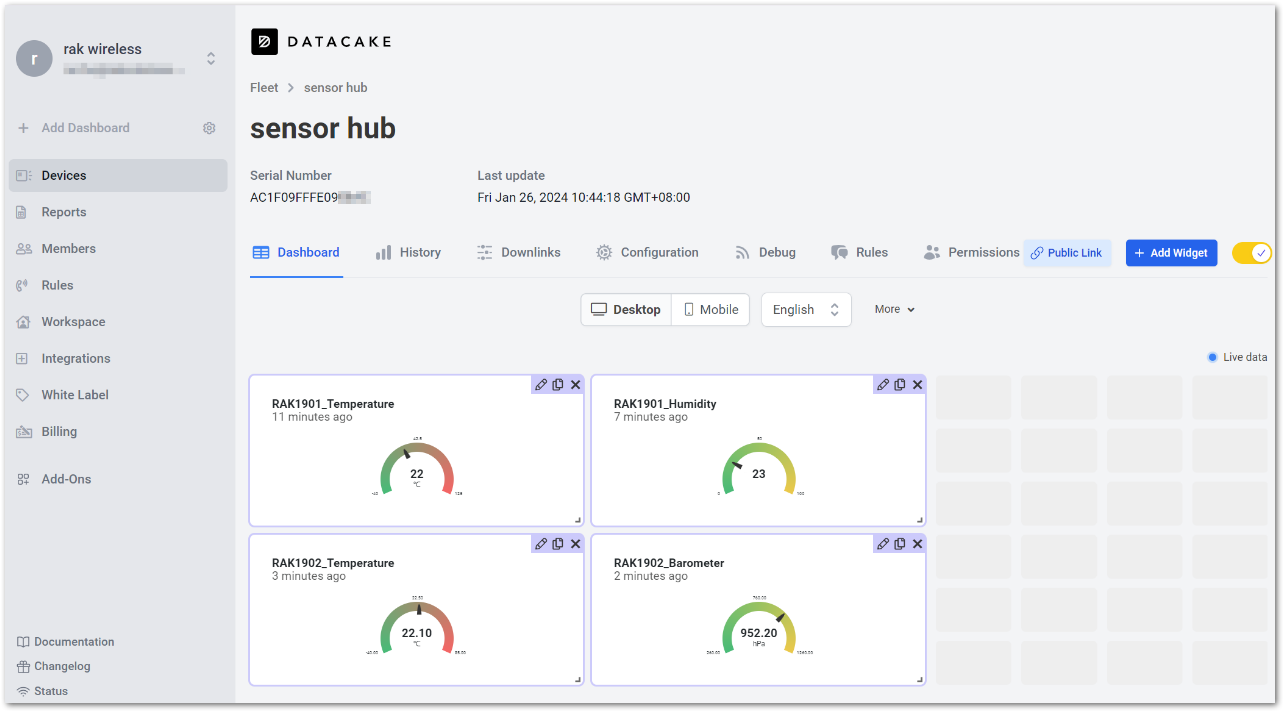Click the plus icon beside Add Dashboard
1284x712 pixels.
tap(24, 128)
